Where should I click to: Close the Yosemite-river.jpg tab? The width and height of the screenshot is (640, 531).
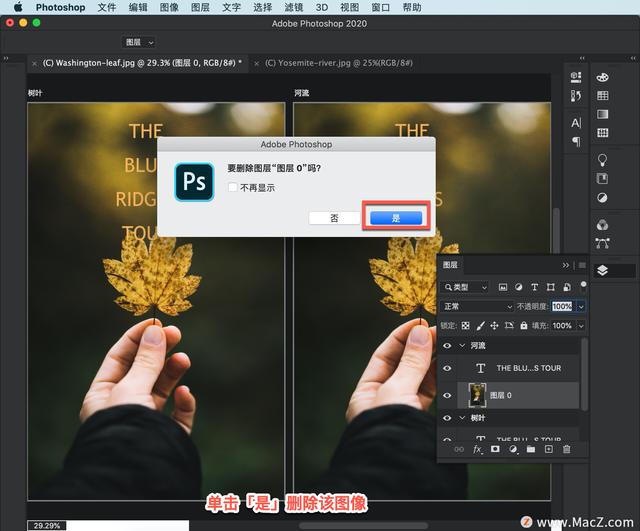[x=257, y=63]
